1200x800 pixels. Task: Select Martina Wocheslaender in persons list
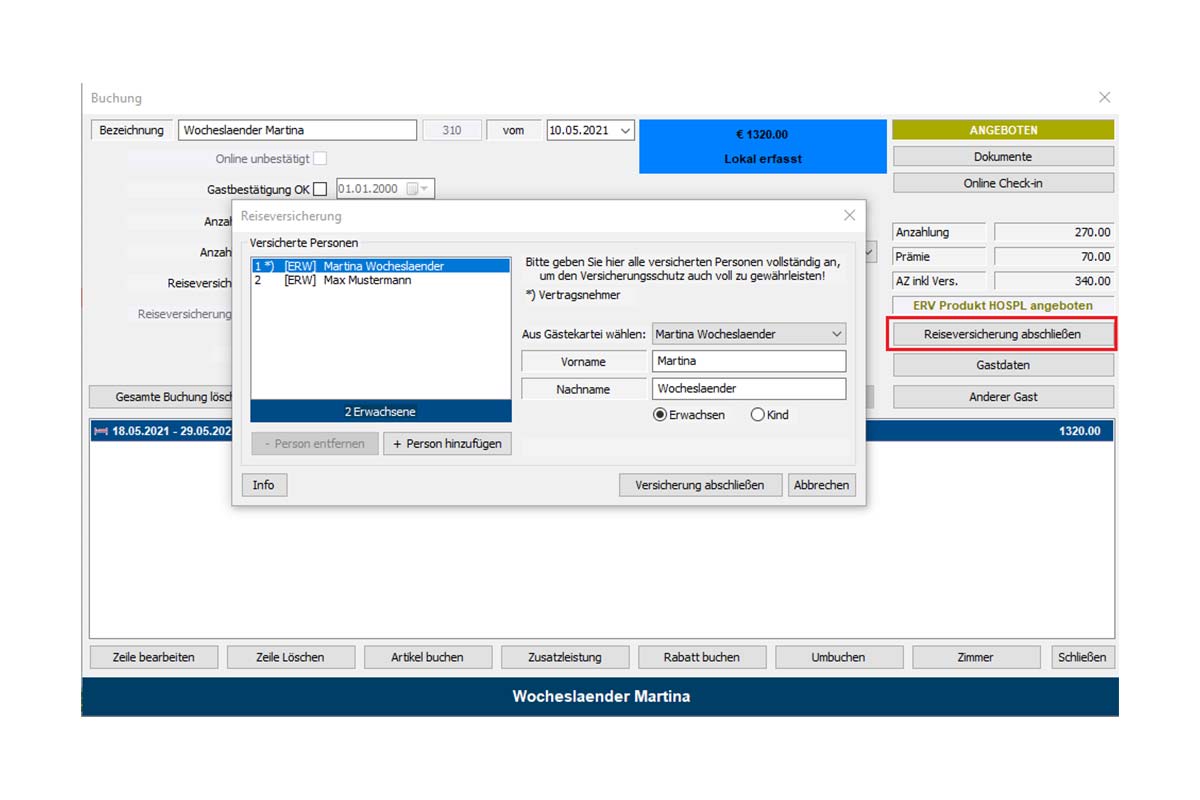(383, 266)
